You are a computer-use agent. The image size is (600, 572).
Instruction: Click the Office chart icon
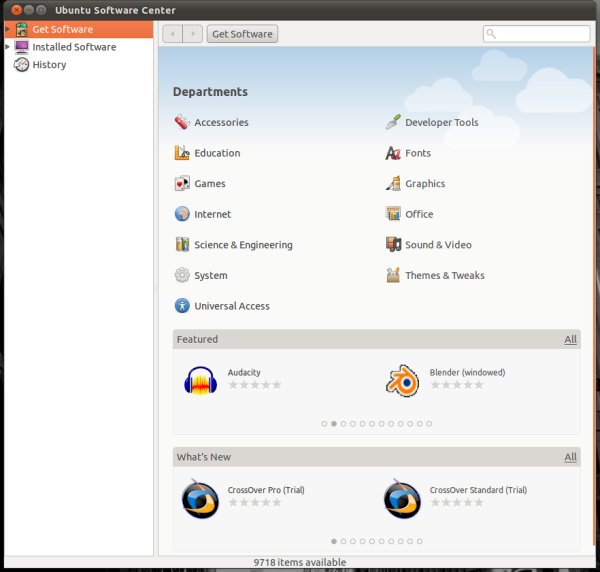tap(393, 214)
